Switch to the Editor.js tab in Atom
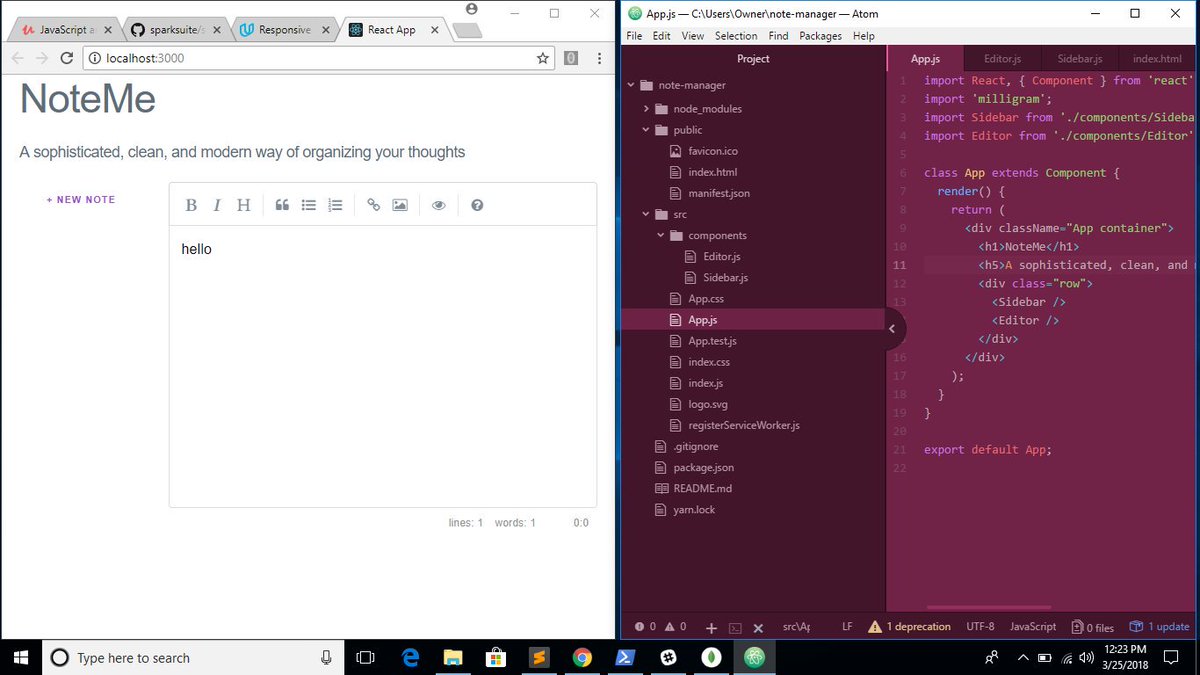Viewport: 1200px width, 675px height. (x=1002, y=59)
